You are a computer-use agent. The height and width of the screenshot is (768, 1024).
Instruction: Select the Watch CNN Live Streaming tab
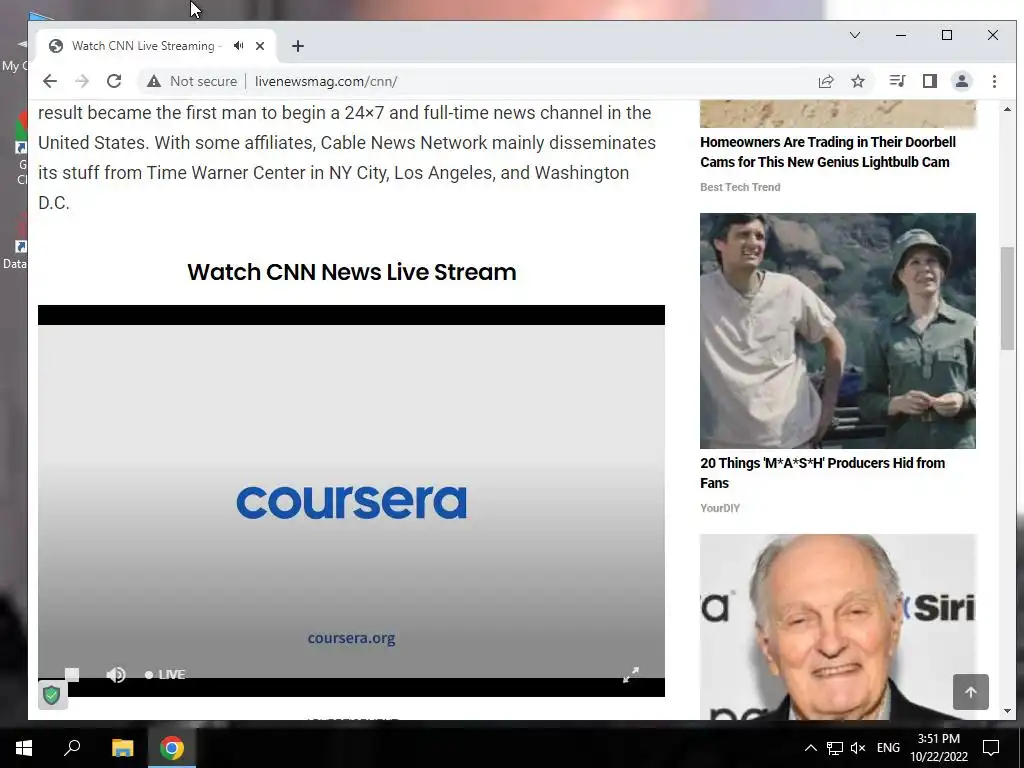[x=144, y=46]
